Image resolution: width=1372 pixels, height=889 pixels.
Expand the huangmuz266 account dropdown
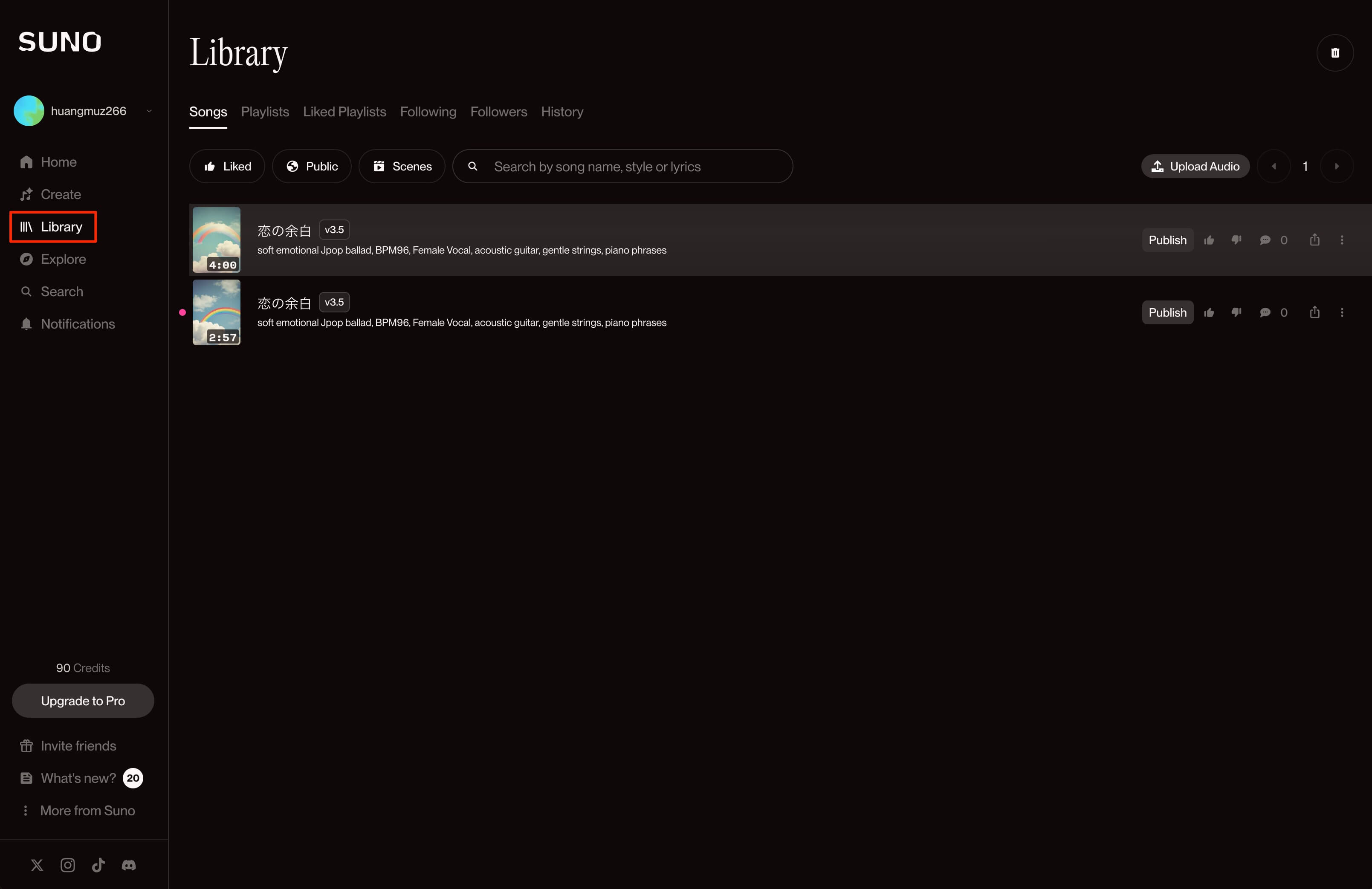coord(149,111)
